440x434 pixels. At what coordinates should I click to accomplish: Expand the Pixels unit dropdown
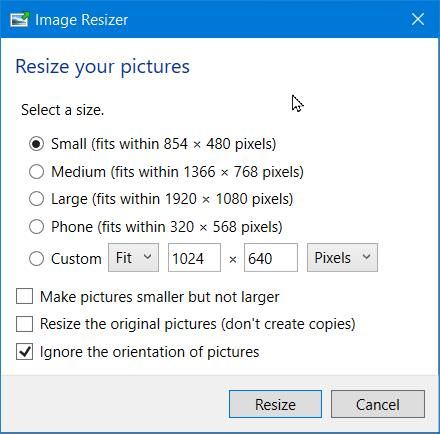click(x=342, y=258)
